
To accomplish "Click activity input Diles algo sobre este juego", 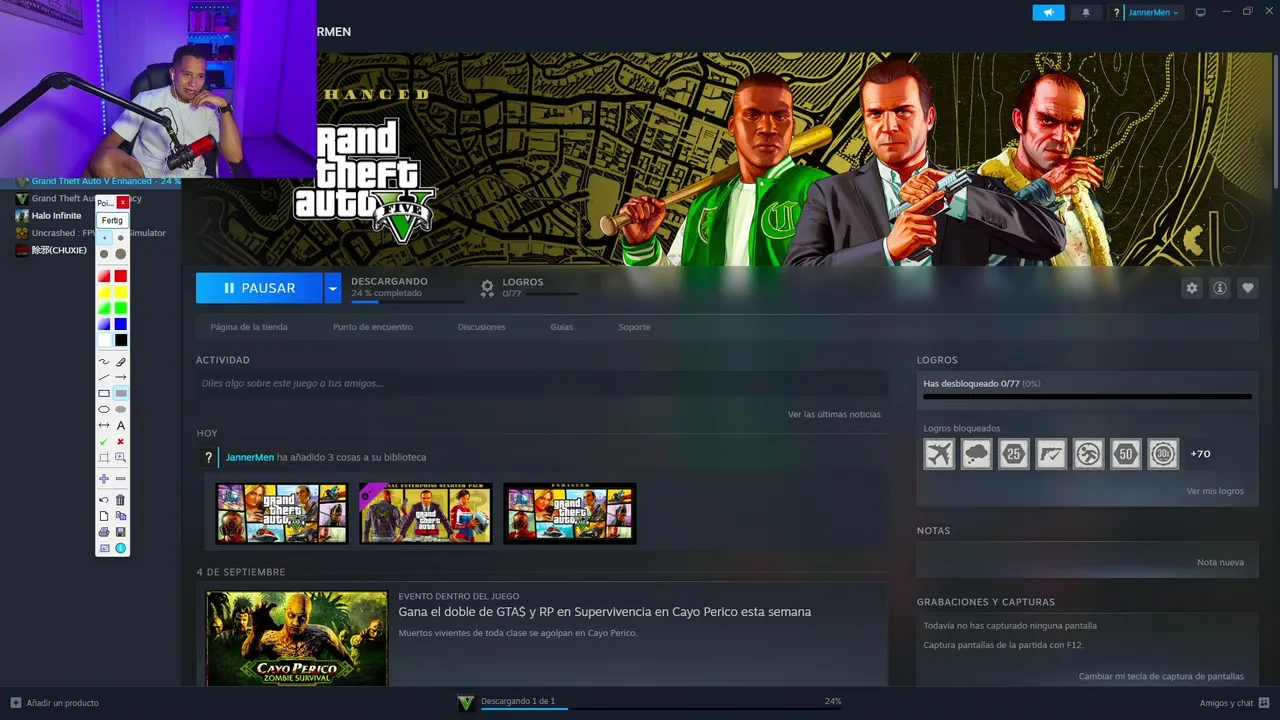I will (x=542, y=383).
